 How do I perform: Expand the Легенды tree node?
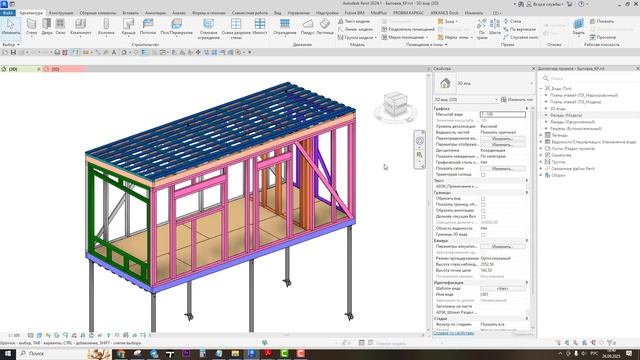(x=541, y=135)
